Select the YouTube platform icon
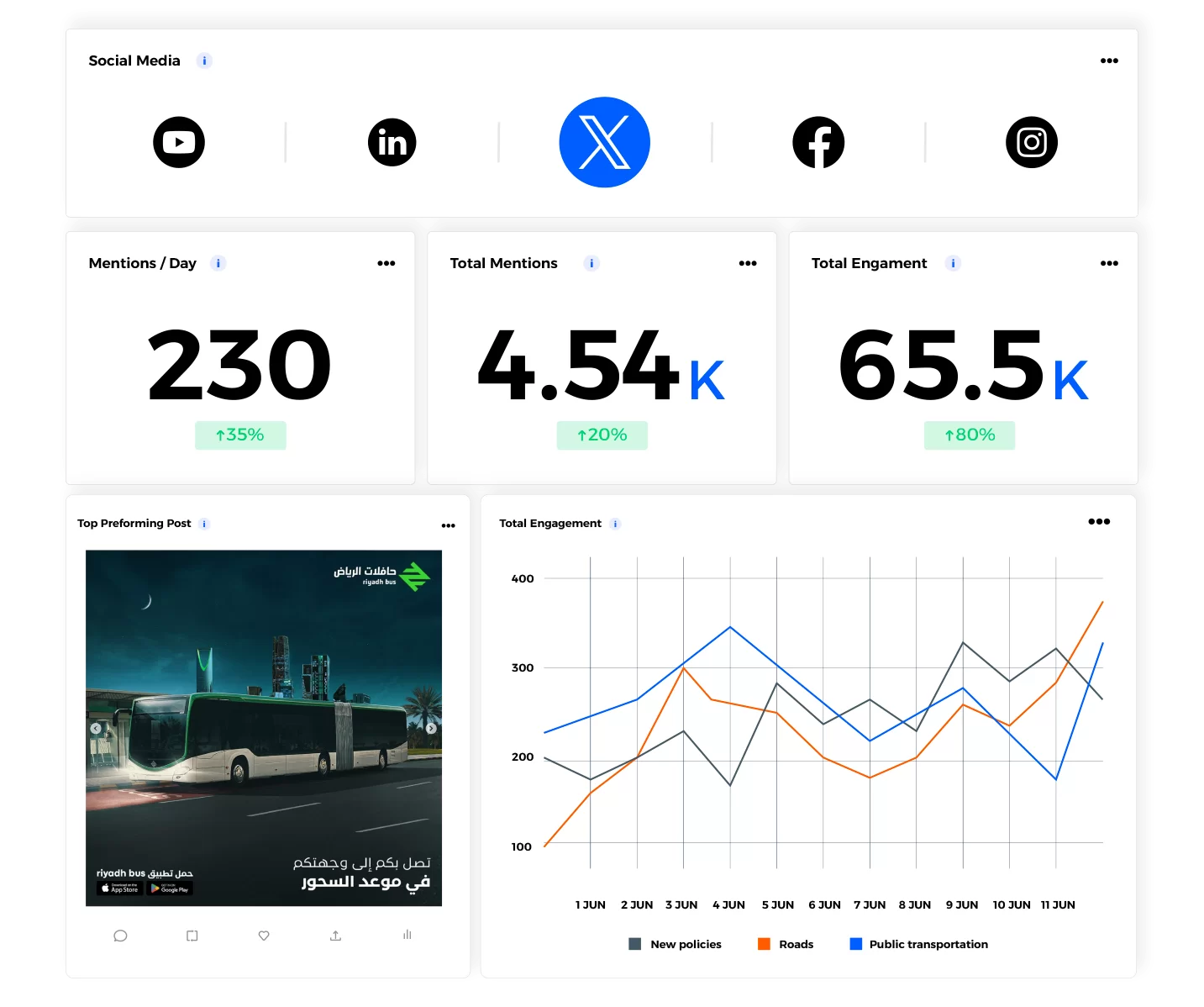1204x1007 pixels. coord(178,142)
